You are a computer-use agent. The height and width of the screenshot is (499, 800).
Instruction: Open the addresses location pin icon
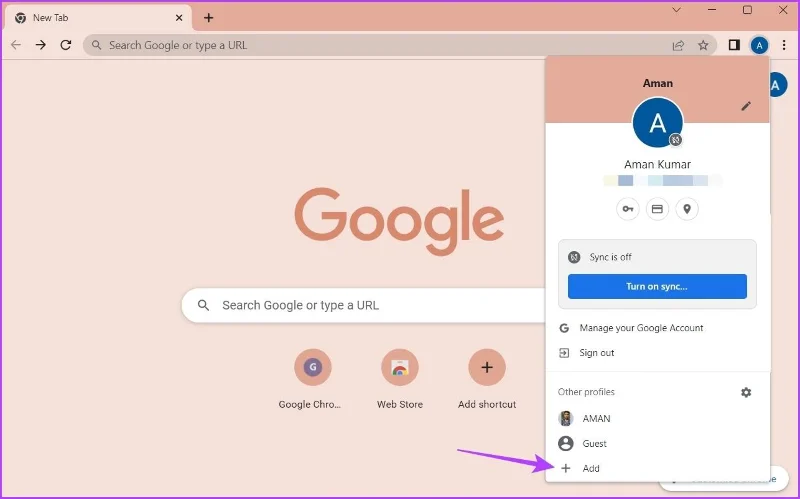(687, 209)
